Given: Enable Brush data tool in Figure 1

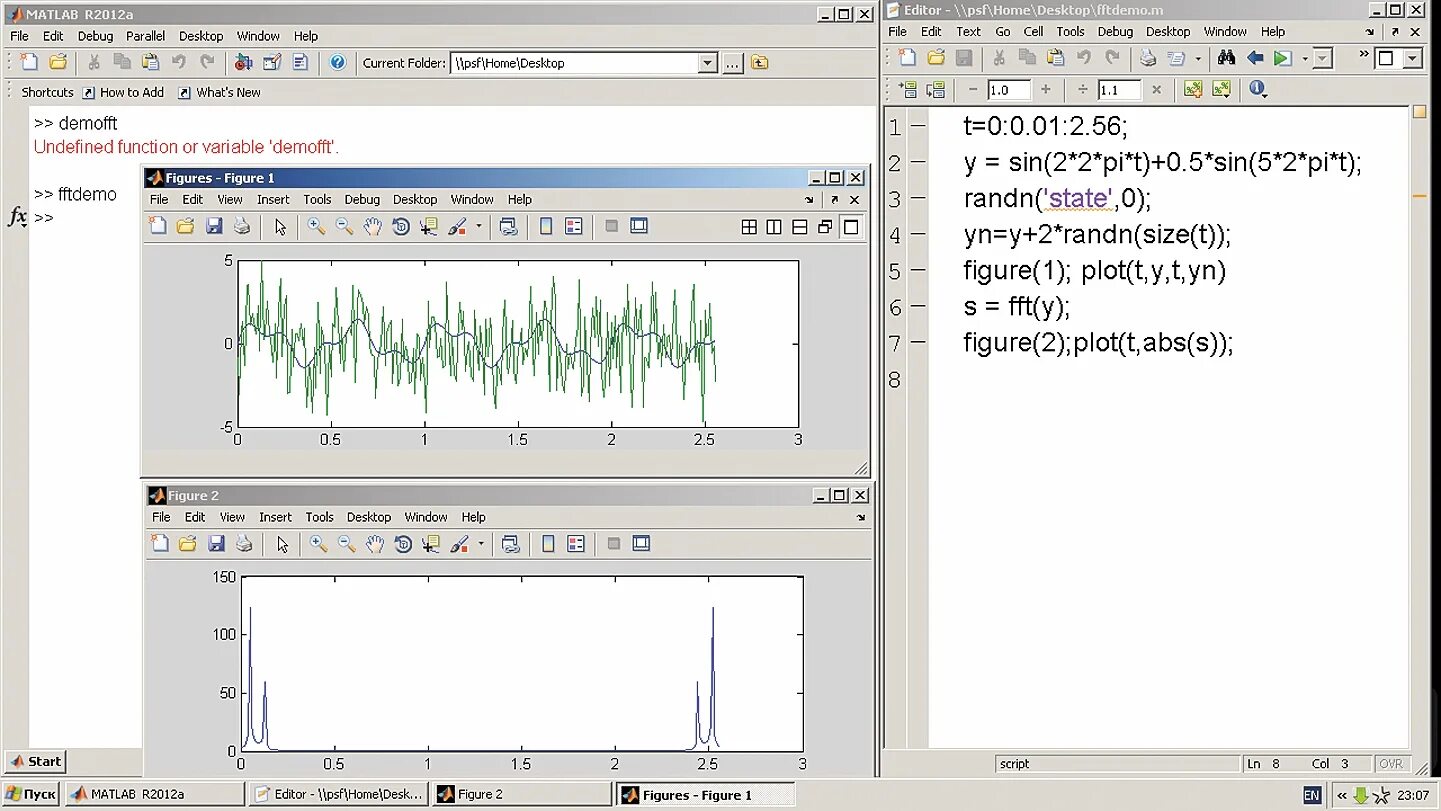Looking at the screenshot, I should (457, 227).
